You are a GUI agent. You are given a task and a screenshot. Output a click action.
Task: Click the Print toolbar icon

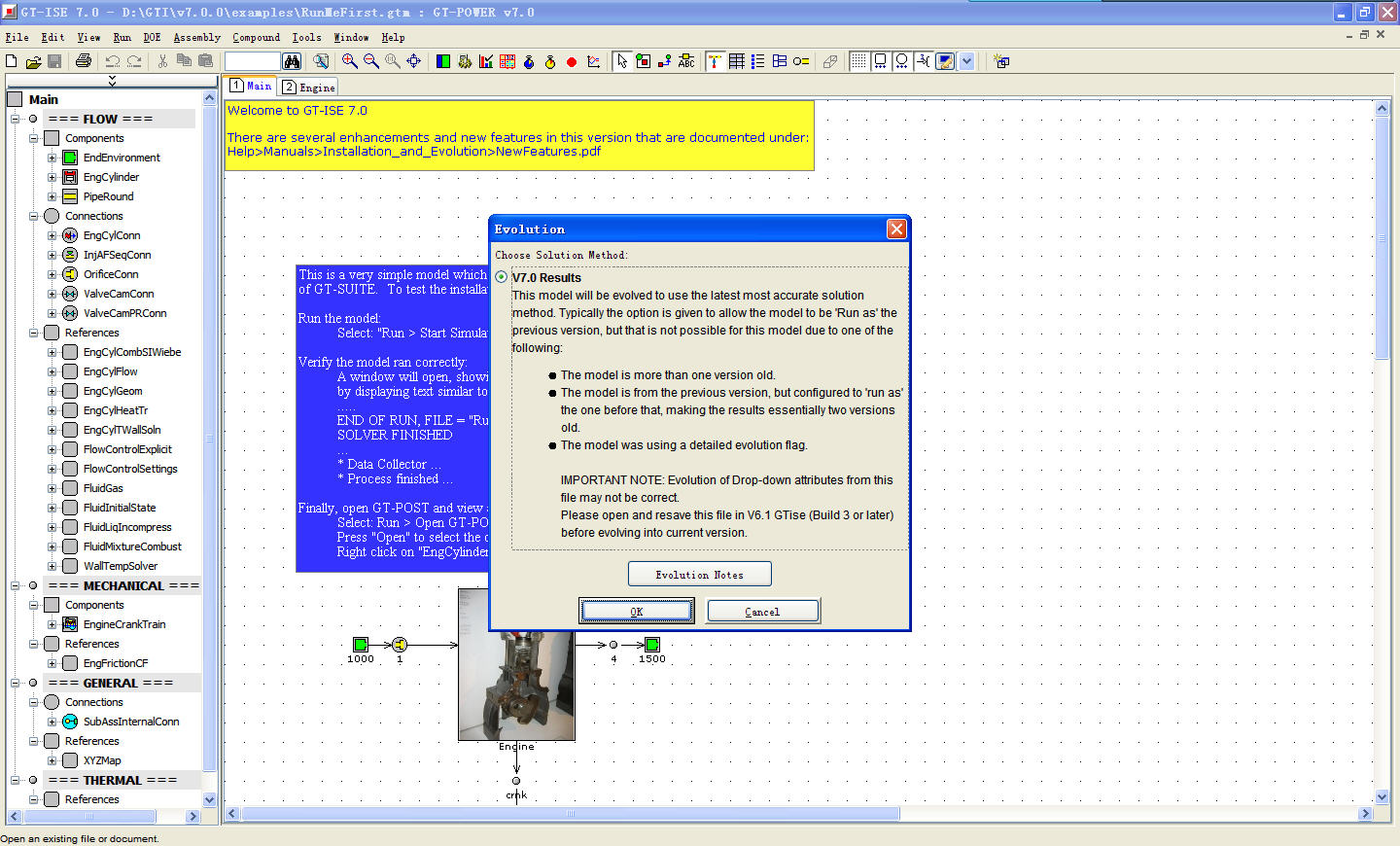84,61
